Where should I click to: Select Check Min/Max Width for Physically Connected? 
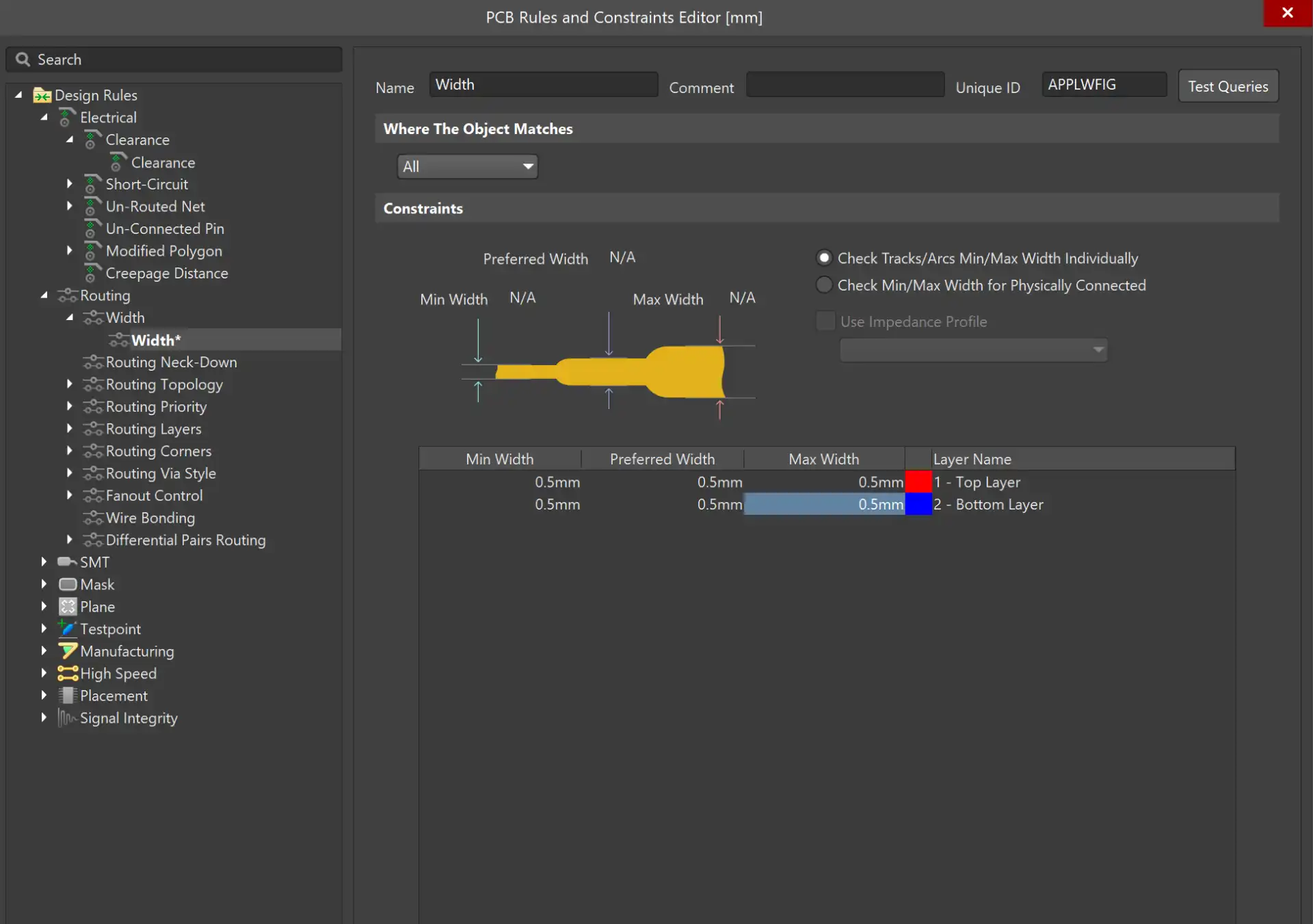click(824, 285)
